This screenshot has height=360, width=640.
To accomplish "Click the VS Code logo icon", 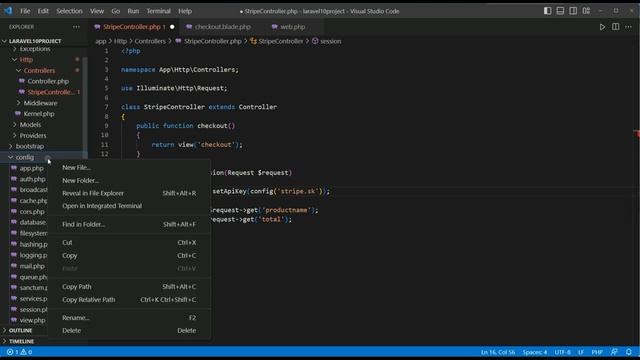I will click(x=8, y=11).
